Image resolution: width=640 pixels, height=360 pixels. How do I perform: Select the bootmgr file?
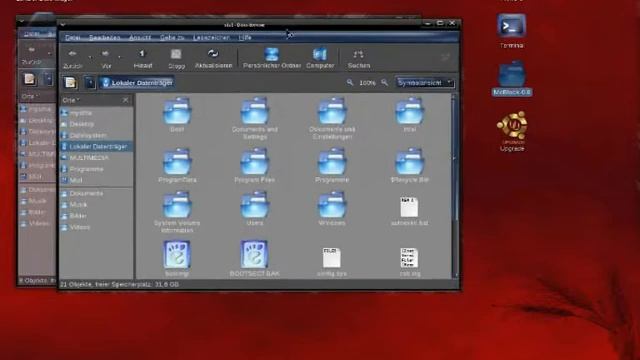(177, 259)
